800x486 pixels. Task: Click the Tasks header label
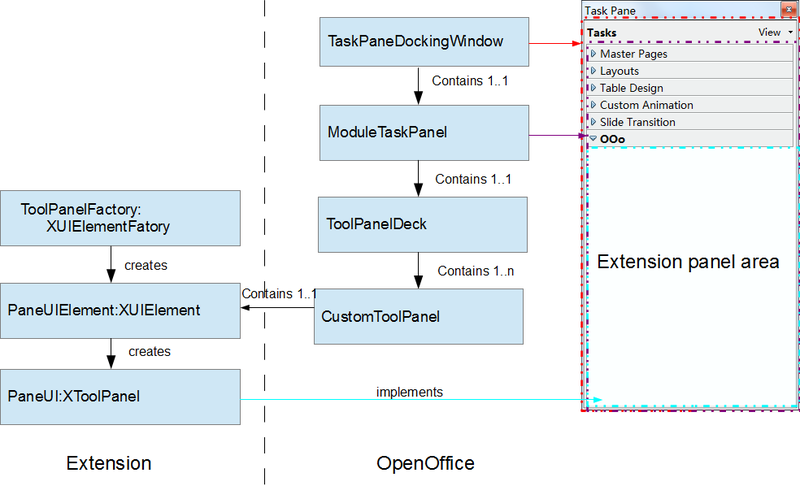pos(602,33)
